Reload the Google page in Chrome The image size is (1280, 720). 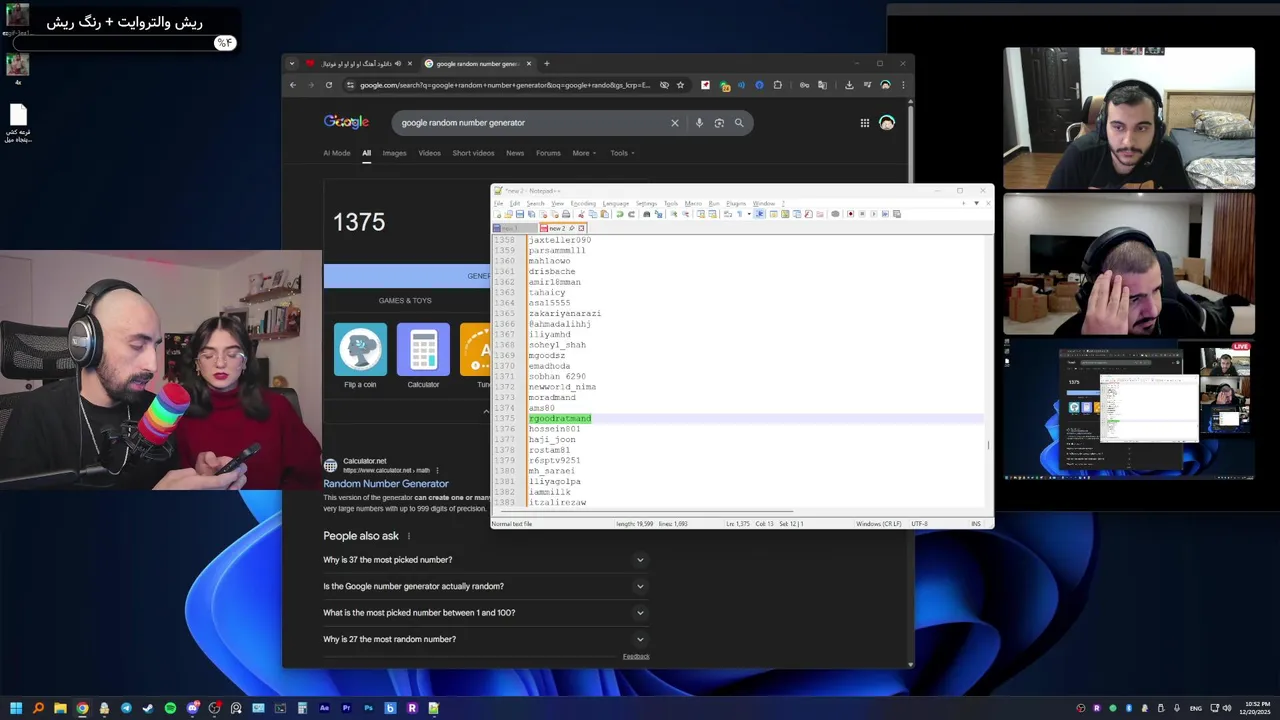[328, 85]
